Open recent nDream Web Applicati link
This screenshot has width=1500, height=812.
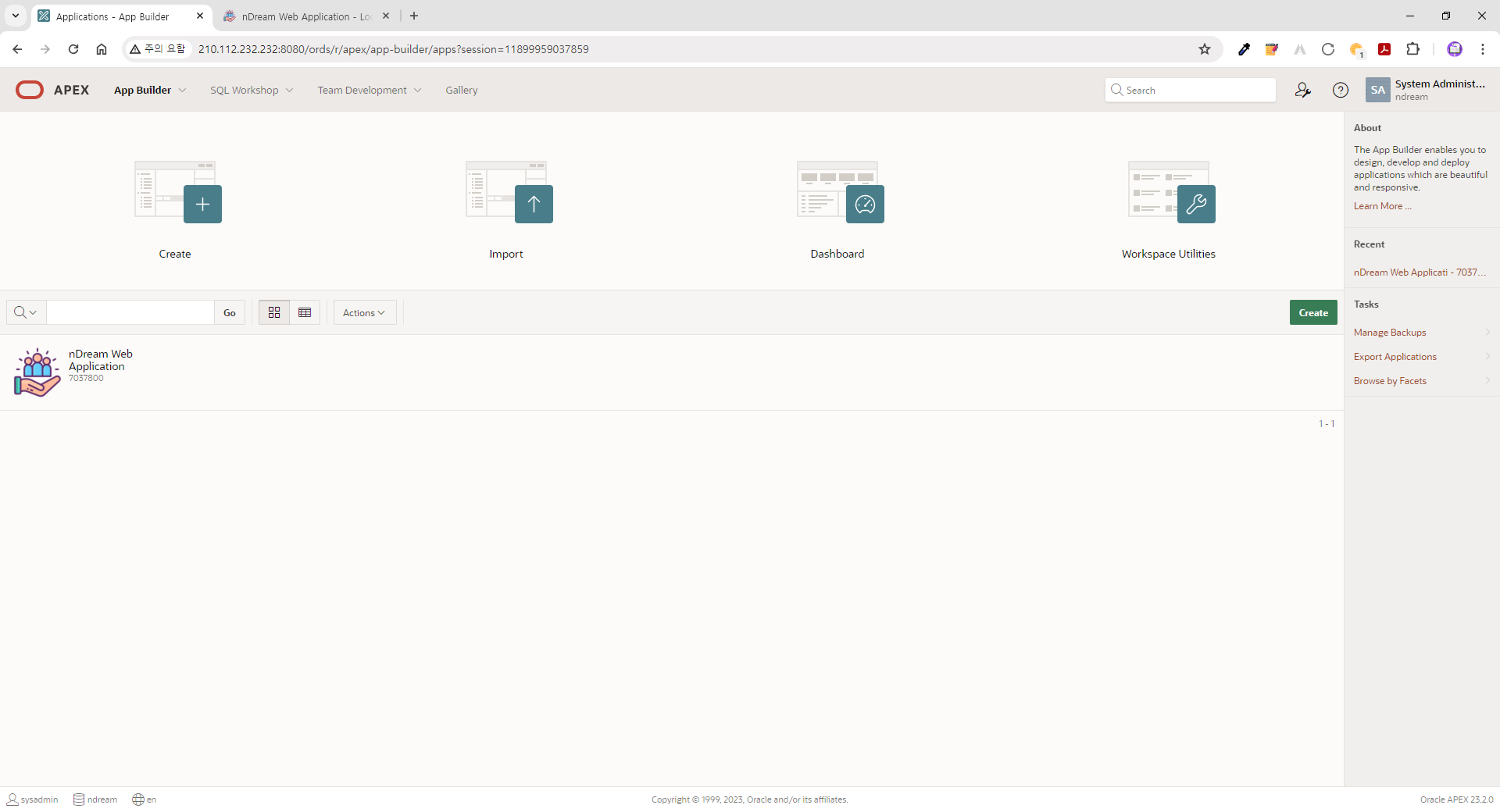pos(1420,272)
